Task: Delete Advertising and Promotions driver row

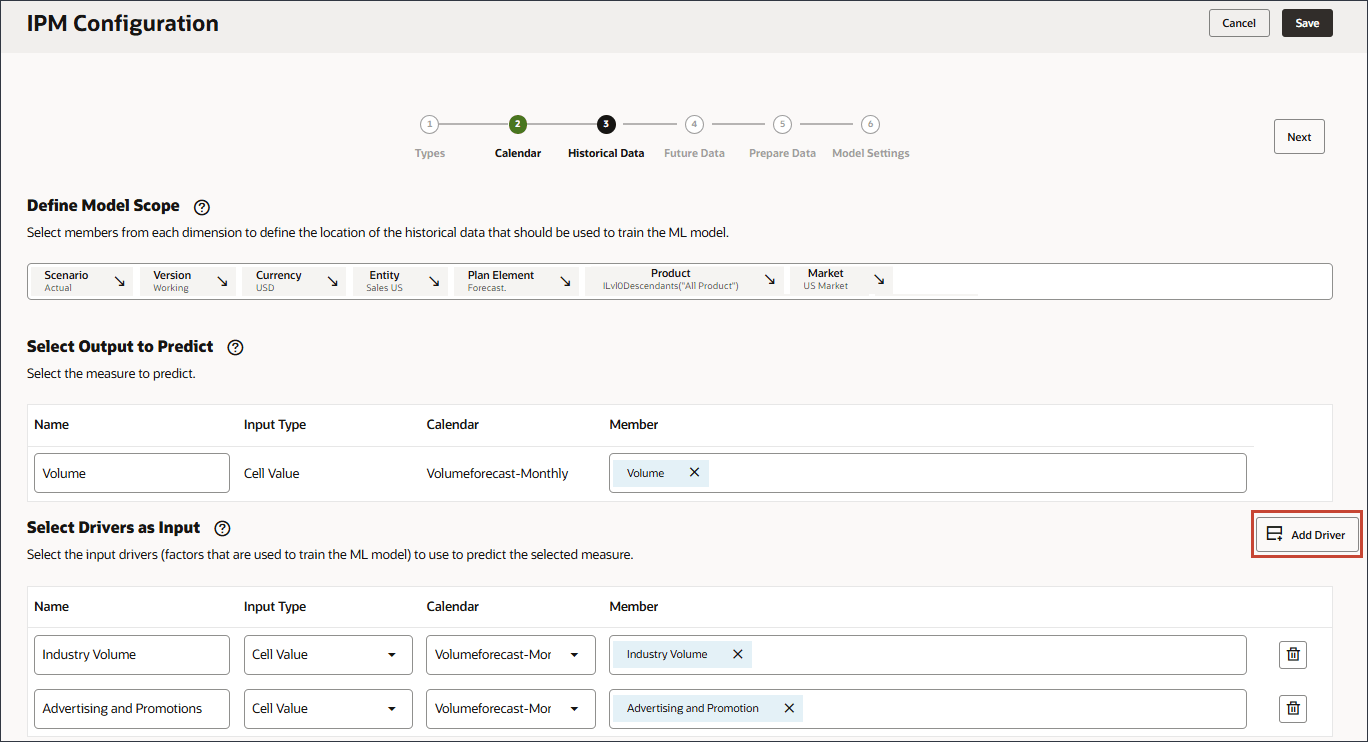Action: [x=1293, y=708]
